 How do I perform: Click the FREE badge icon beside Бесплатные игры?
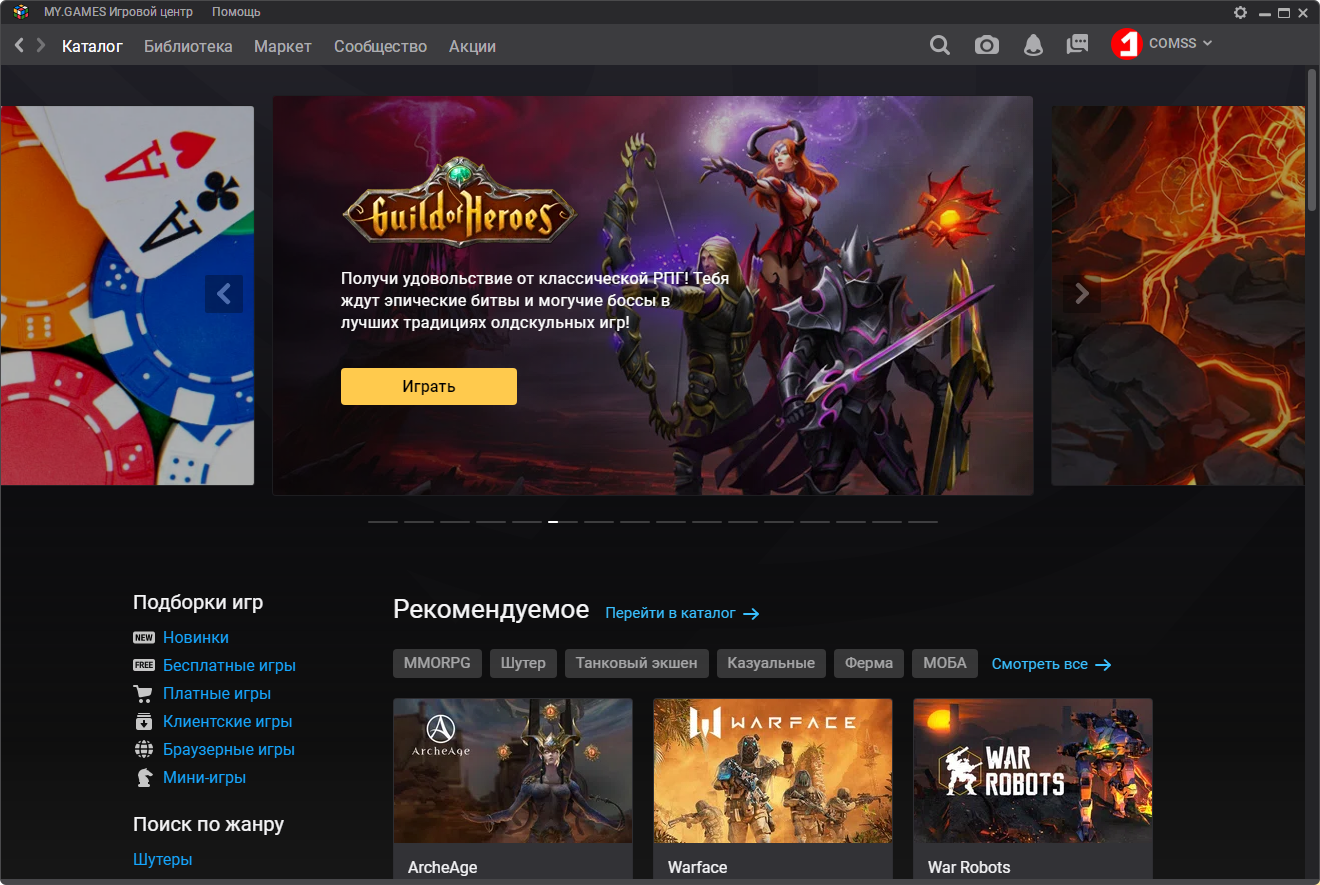click(x=144, y=665)
